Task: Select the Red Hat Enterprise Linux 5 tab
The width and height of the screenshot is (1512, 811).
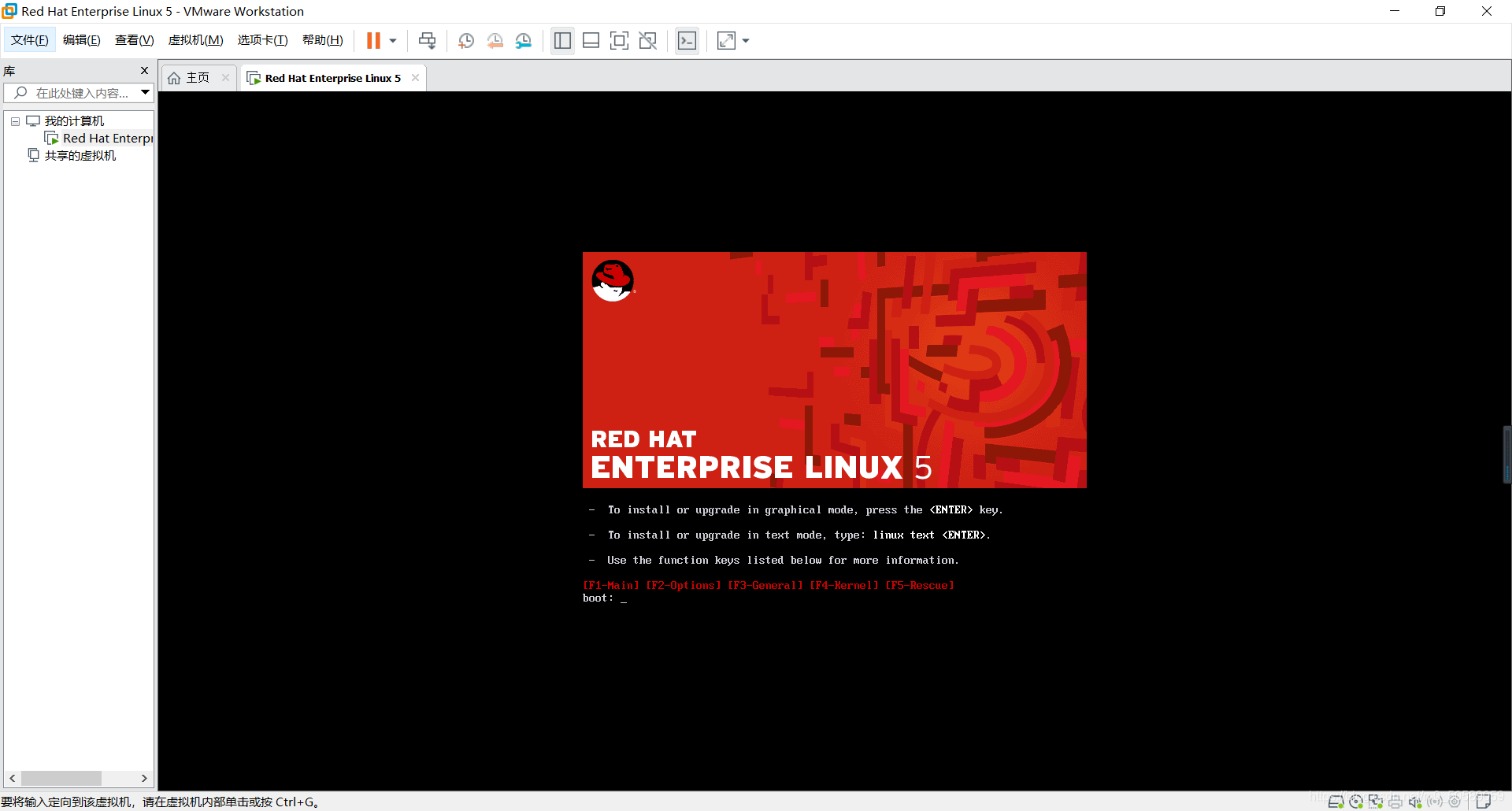Action: [x=332, y=78]
